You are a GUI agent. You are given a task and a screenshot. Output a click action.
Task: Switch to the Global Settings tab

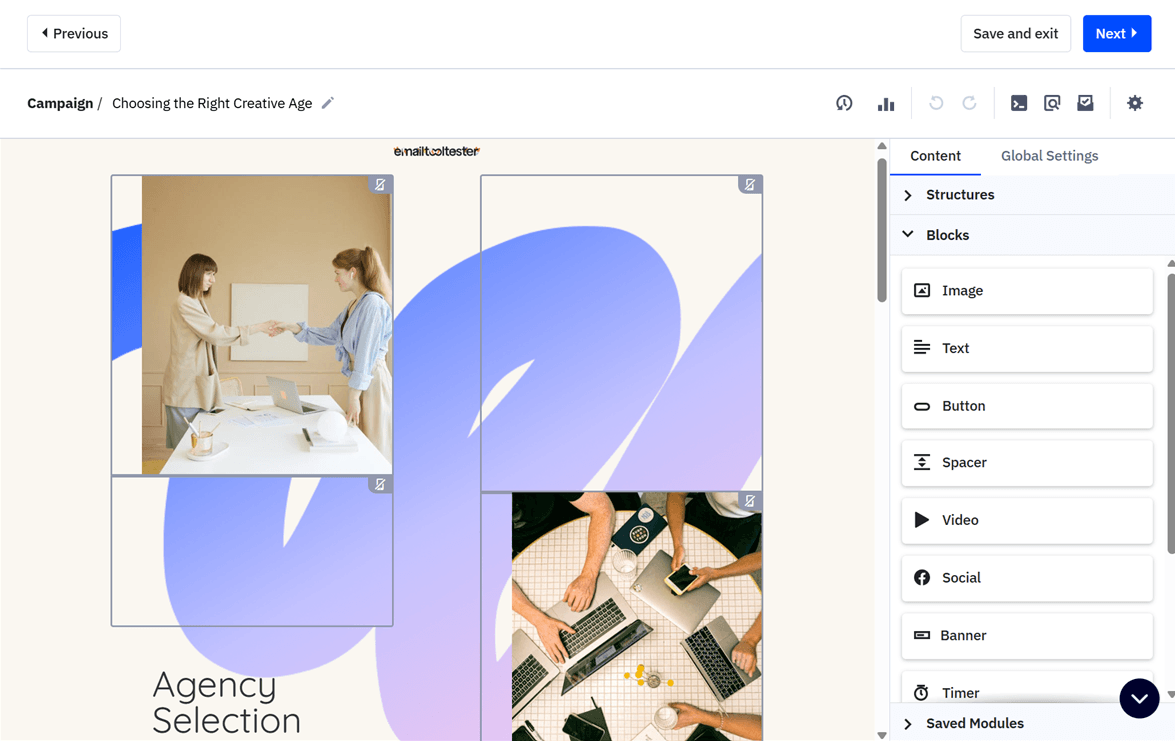pyautogui.click(x=1049, y=156)
